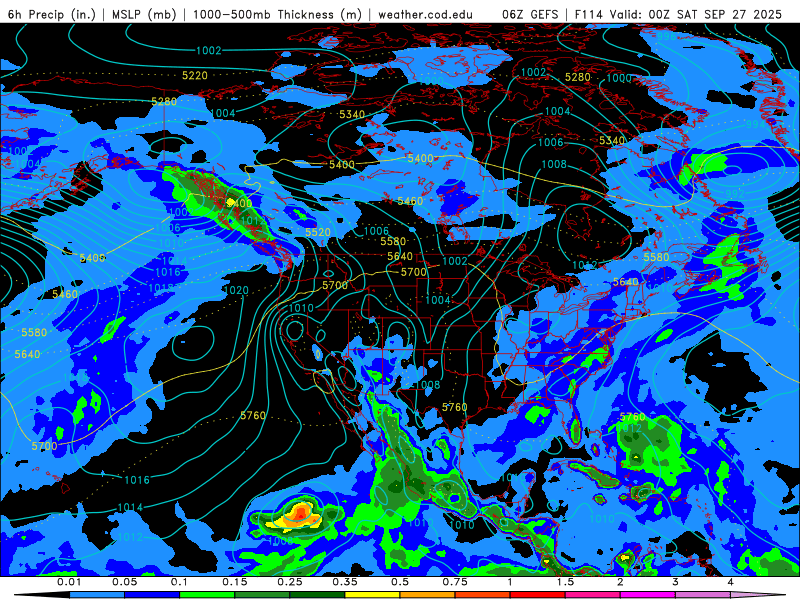The image size is (800, 600).
Task: Click the 'F114 Valid: 00Z SAT SEP 27 2025' text
Action: 678,14
